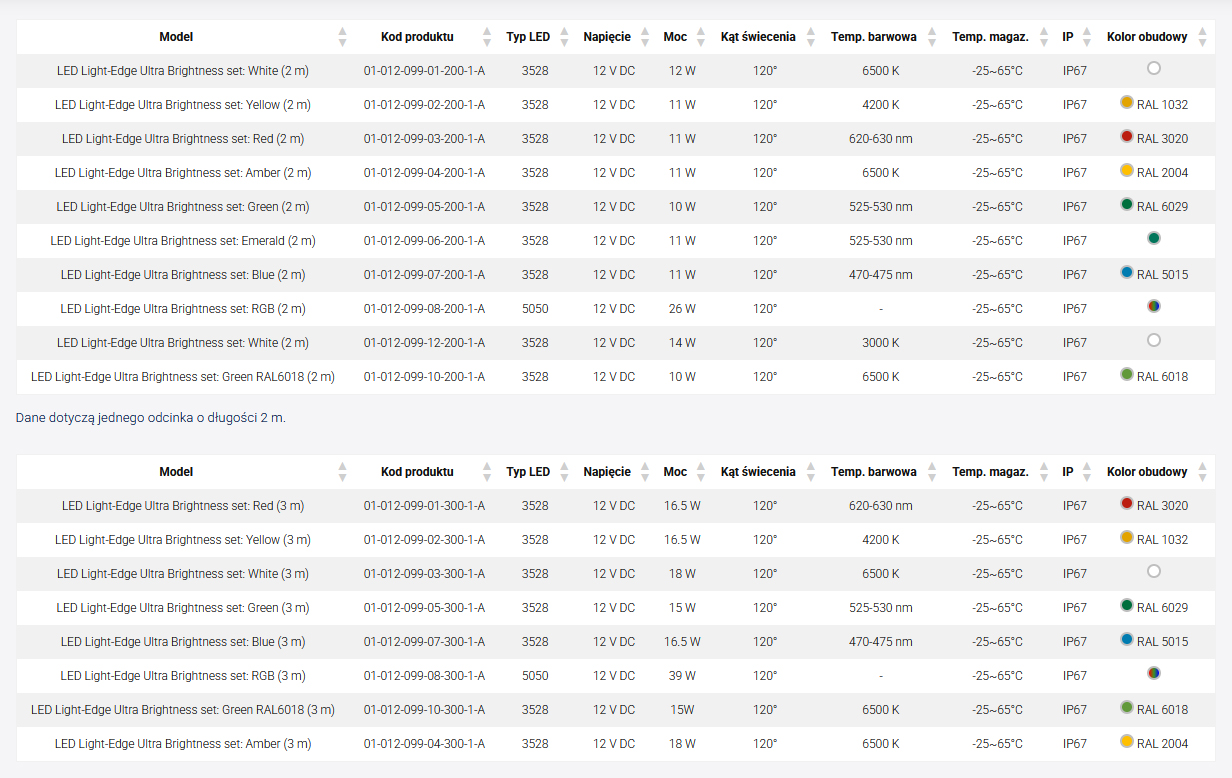This screenshot has width=1232, height=778.
Task: Click Temp. barwowa header in first table
Action: pos(874,37)
